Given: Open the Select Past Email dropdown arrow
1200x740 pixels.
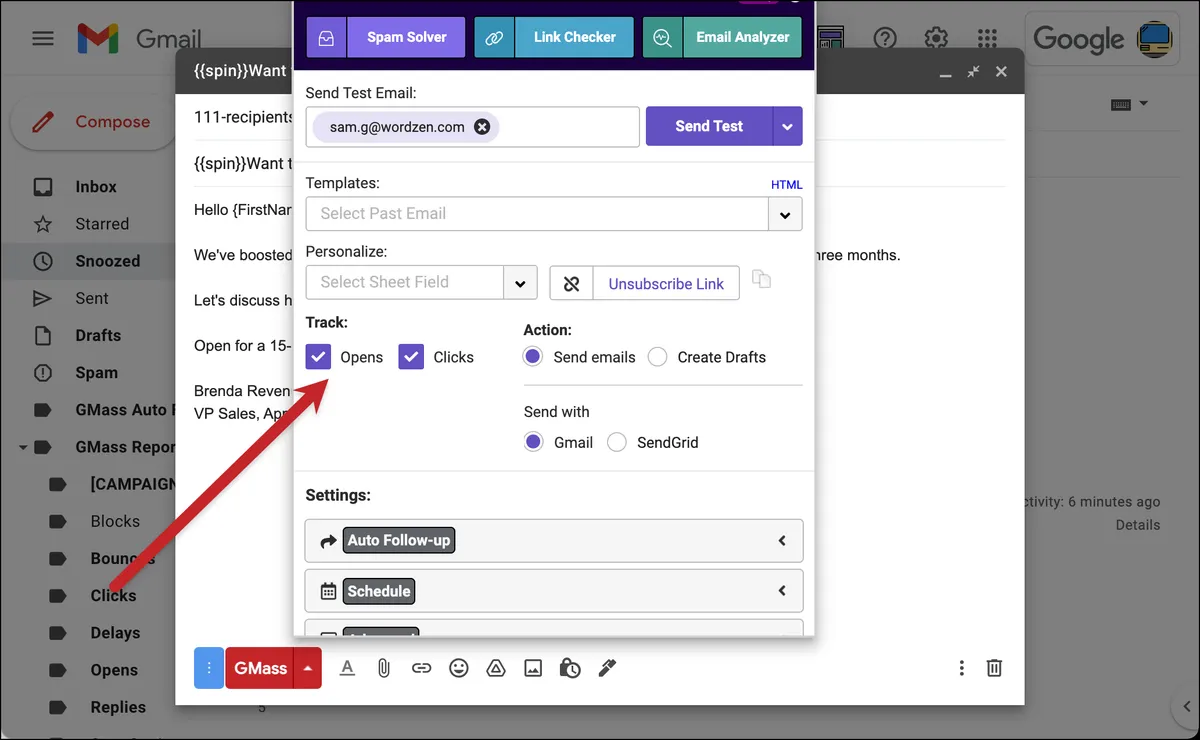Looking at the screenshot, I should point(785,214).
